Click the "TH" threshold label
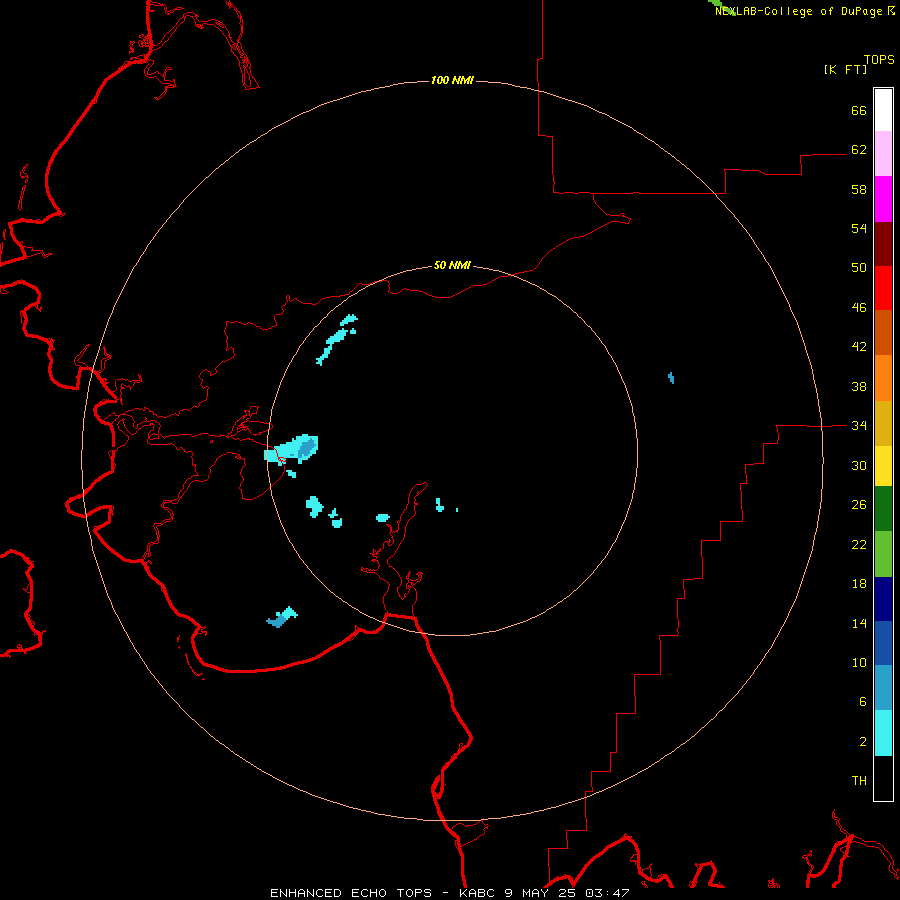This screenshot has width=900, height=900. coord(859,780)
